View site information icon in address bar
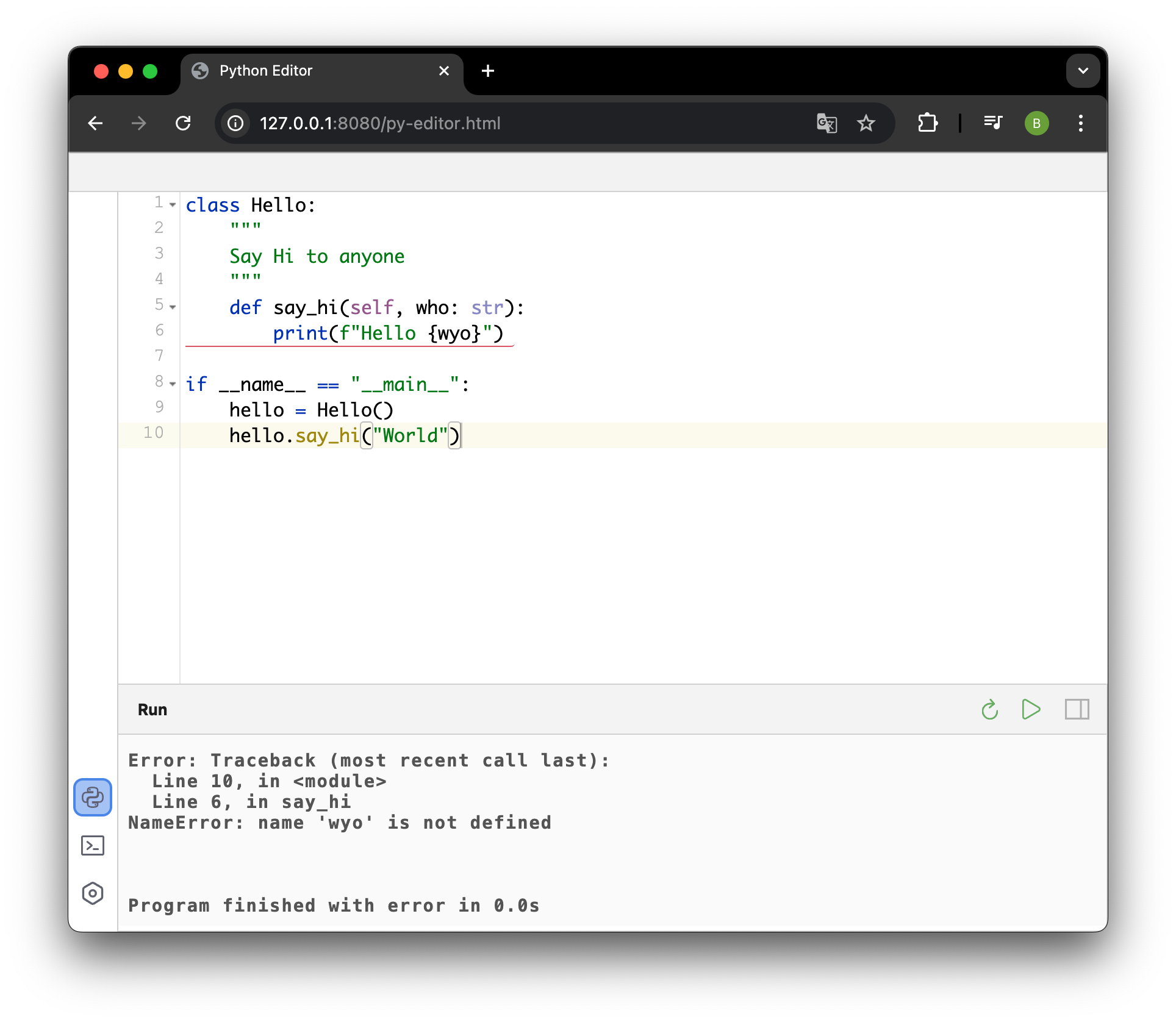The width and height of the screenshot is (1176, 1022). point(235,123)
